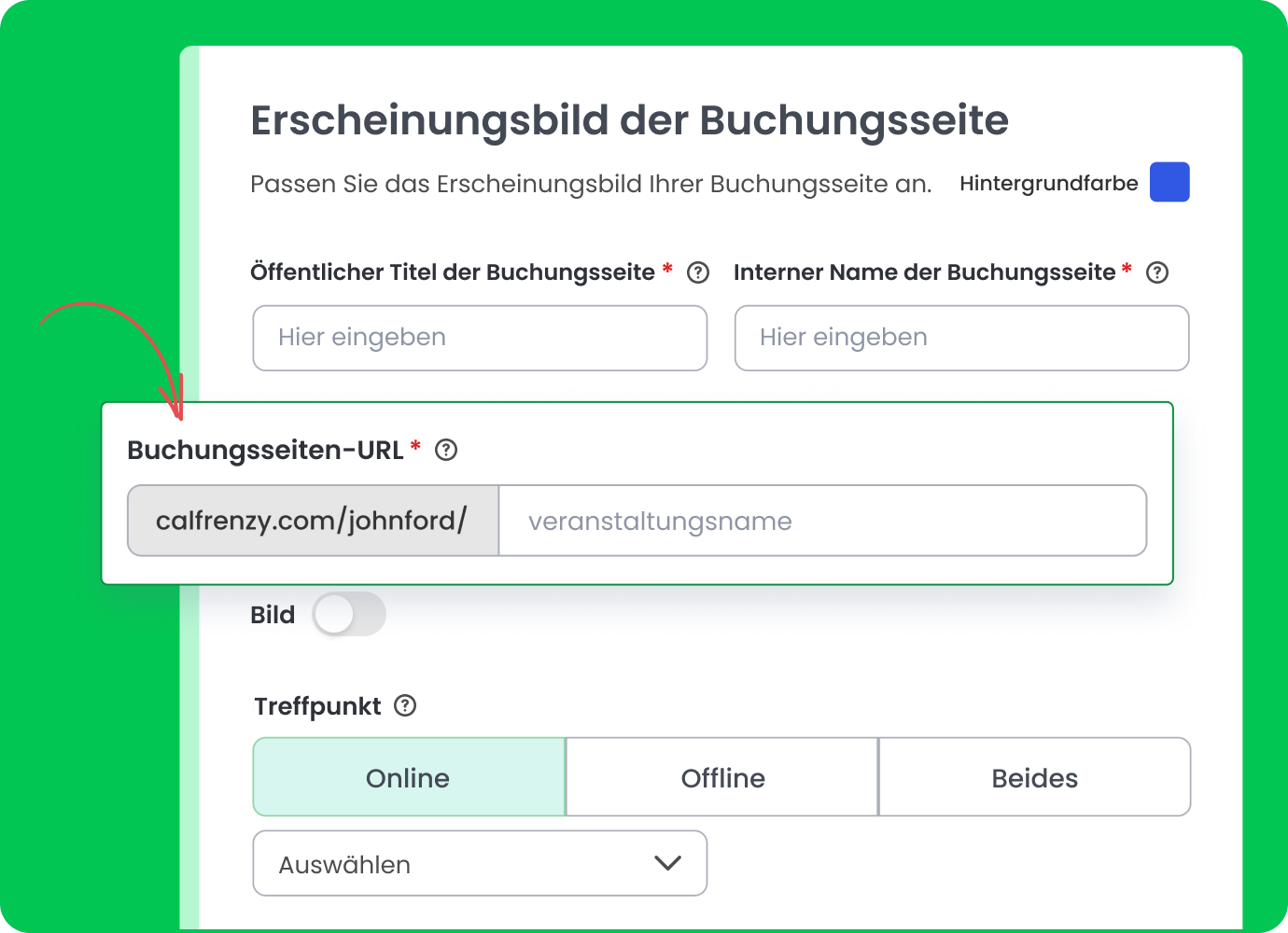Image resolution: width=1288 pixels, height=933 pixels.
Task: Open the blue Hintergrundfarbe color swatch
Action: (1169, 182)
